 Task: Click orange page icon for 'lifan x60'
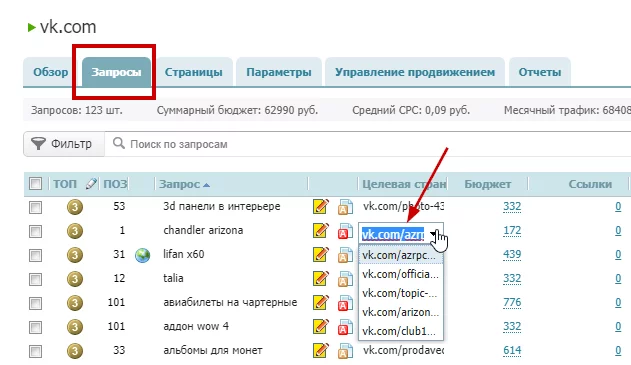[345, 255]
